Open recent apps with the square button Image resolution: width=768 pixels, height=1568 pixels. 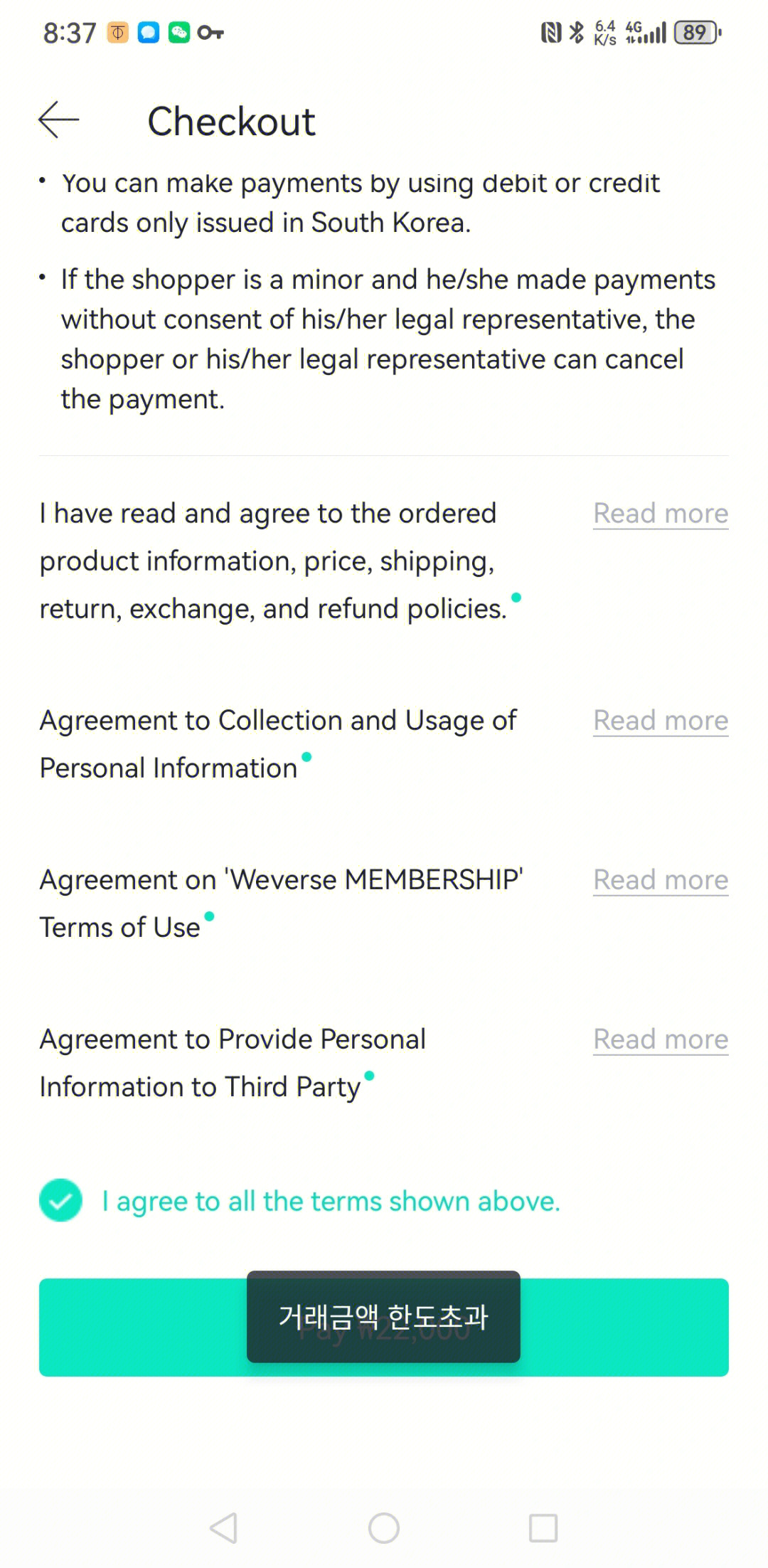pyautogui.click(x=543, y=1527)
